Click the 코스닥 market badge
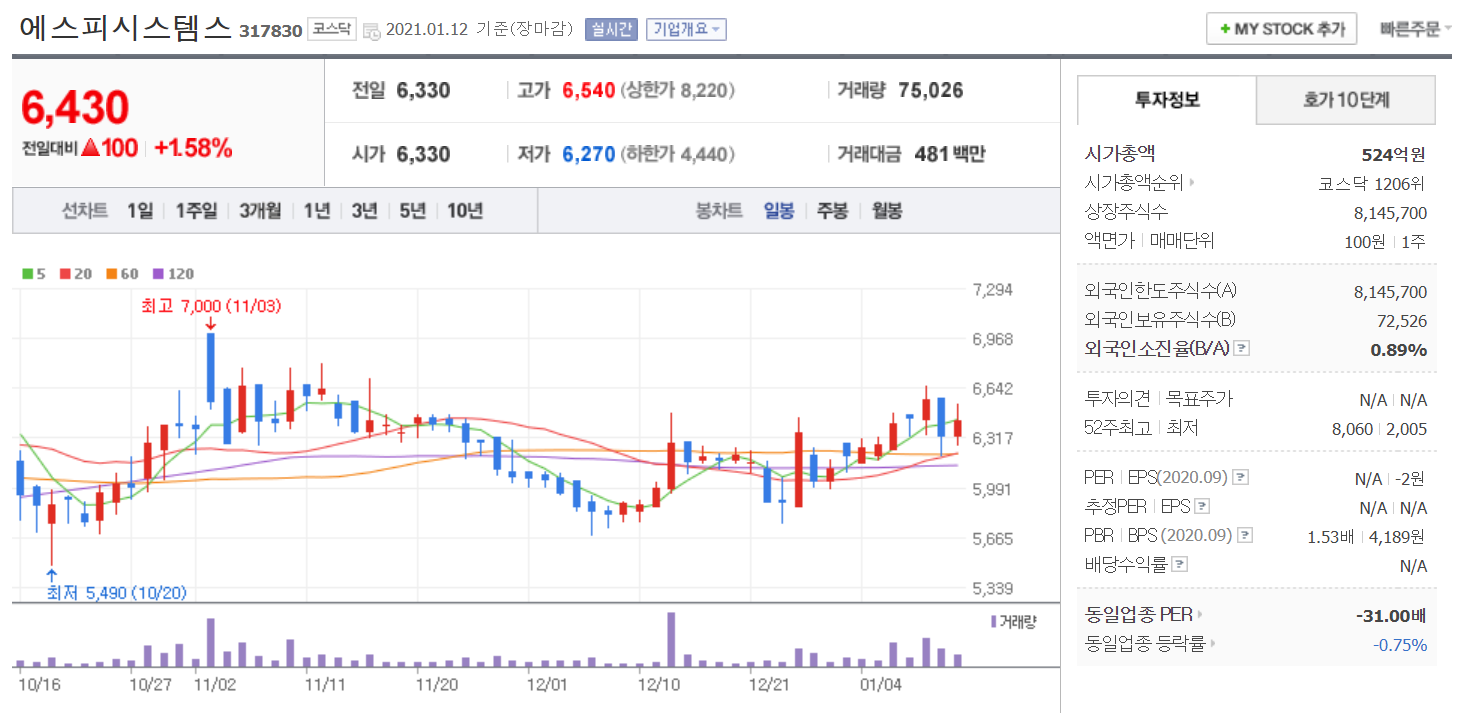The height and width of the screenshot is (713, 1457). tap(331, 29)
